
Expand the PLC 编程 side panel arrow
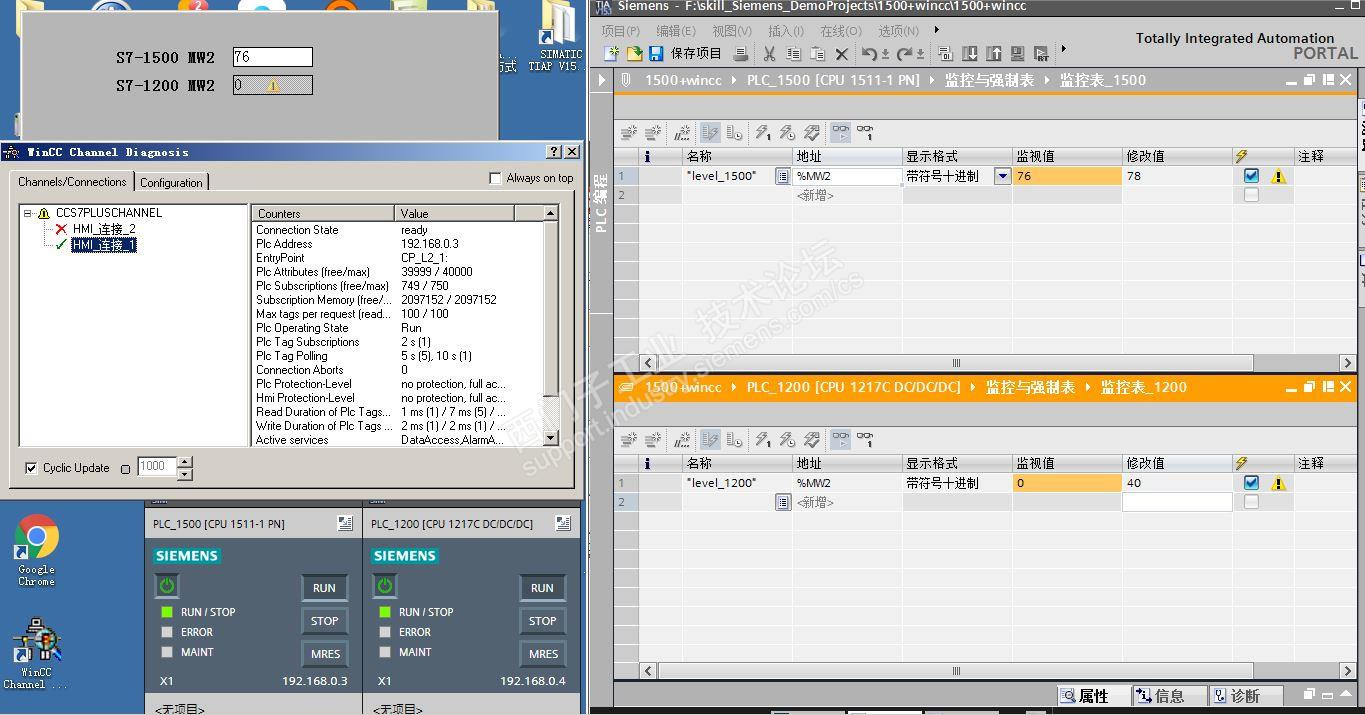click(601, 80)
